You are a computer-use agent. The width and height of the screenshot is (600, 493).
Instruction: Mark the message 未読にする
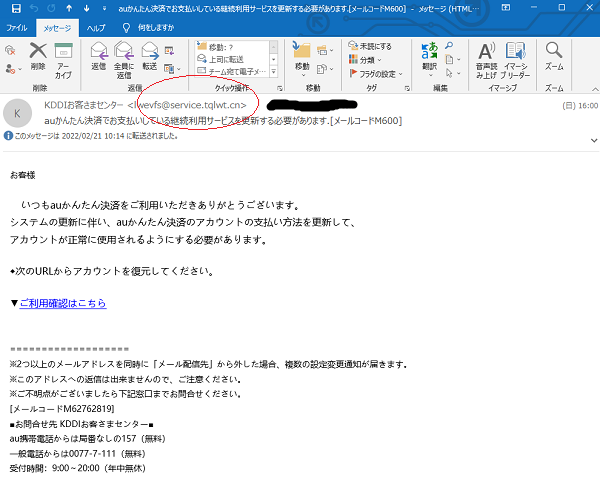click(370, 46)
